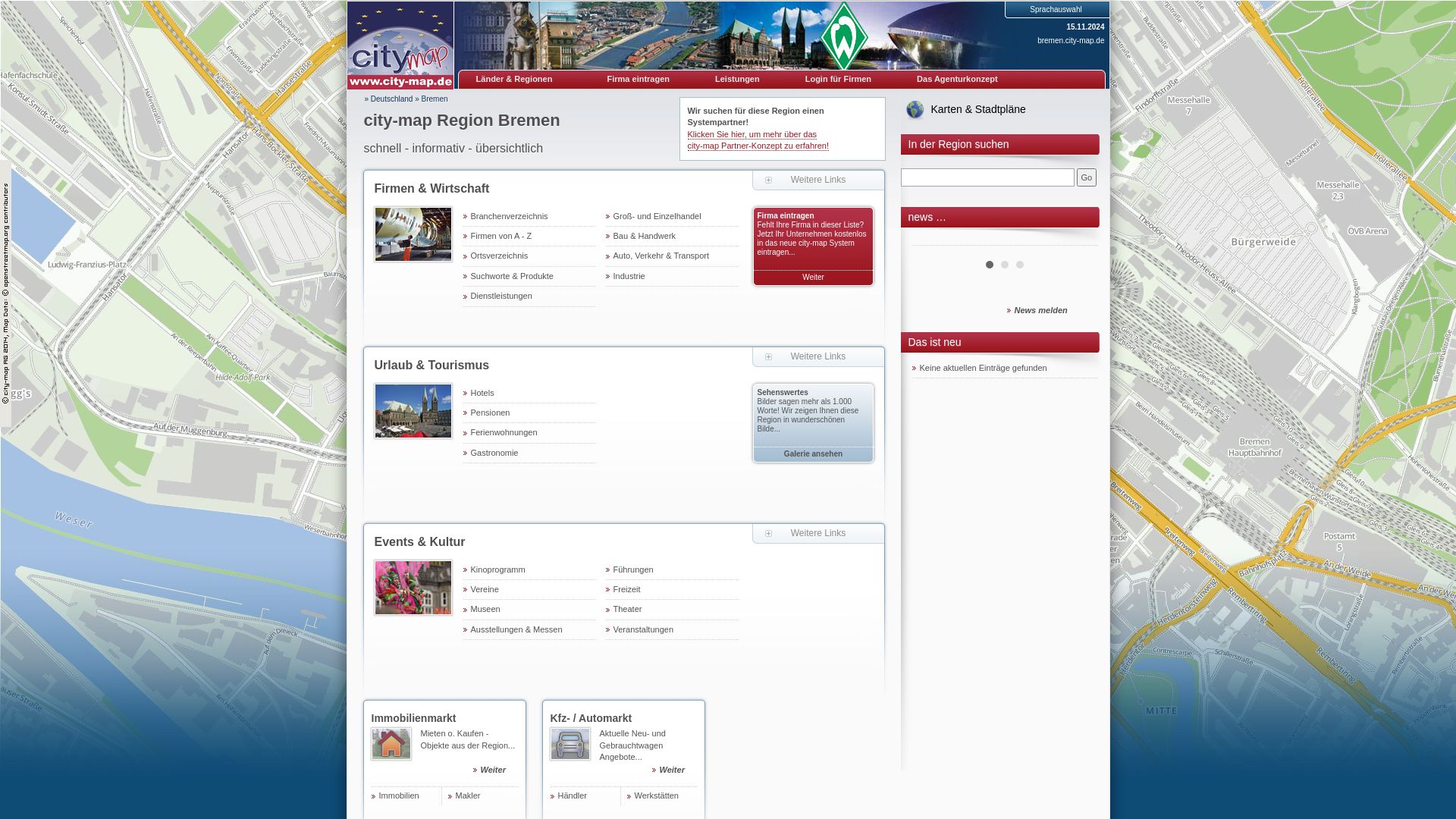Image resolution: width=1456 pixels, height=819 pixels.
Task: Open the Freizeit link
Action: click(x=626, y=589)
